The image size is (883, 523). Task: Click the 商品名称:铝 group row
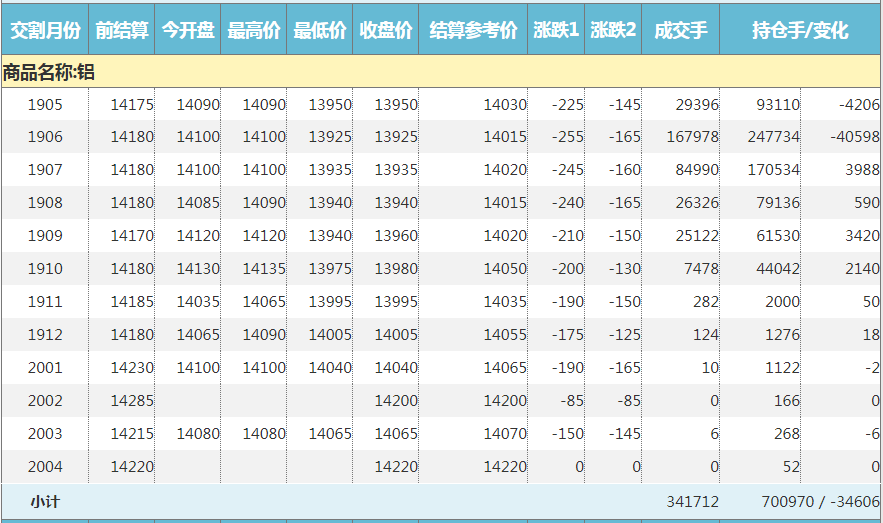[x=48, y=72]
